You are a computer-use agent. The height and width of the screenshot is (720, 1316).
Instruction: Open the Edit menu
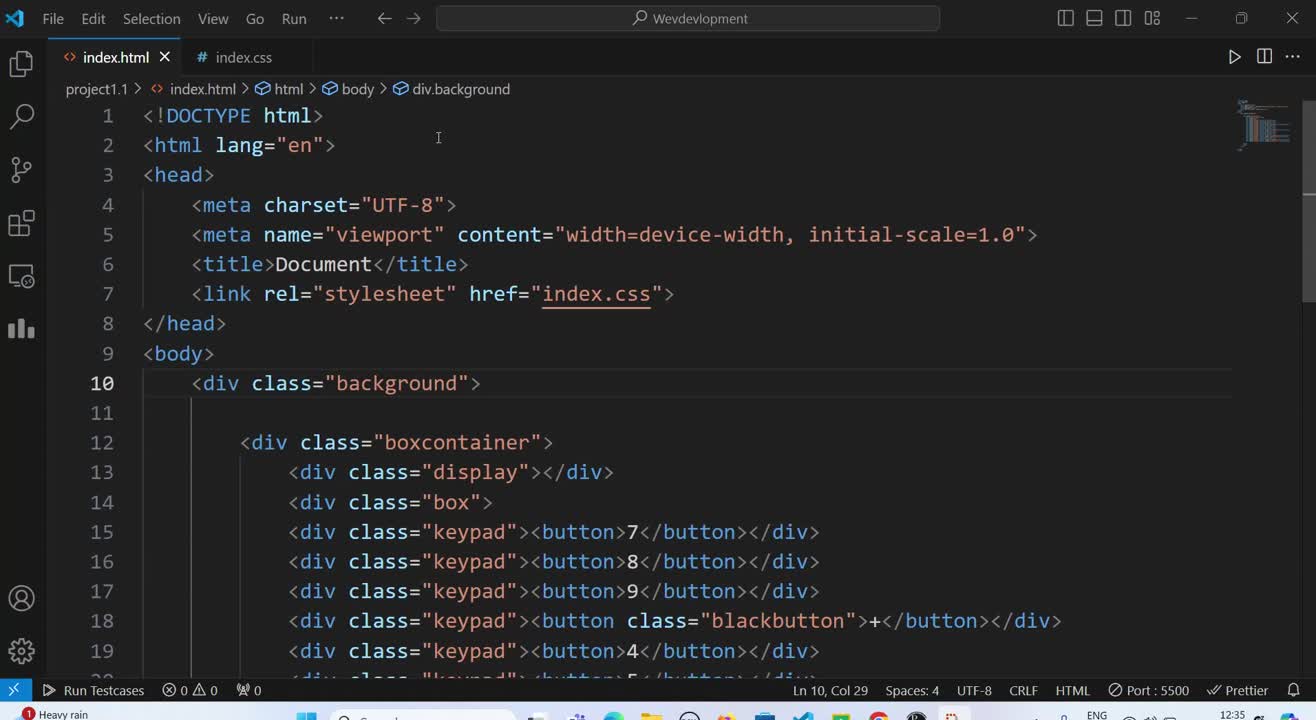93,18
